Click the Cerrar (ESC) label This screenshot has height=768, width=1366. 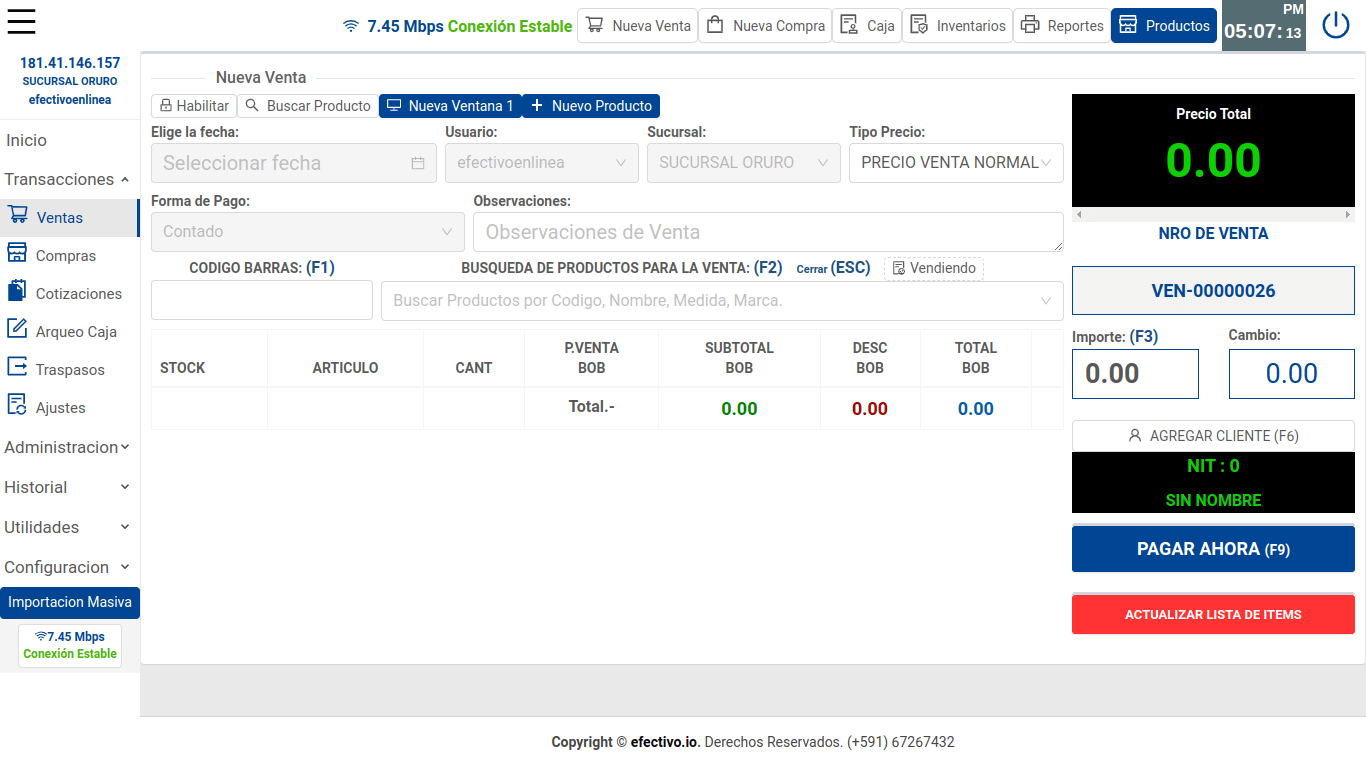833,268
